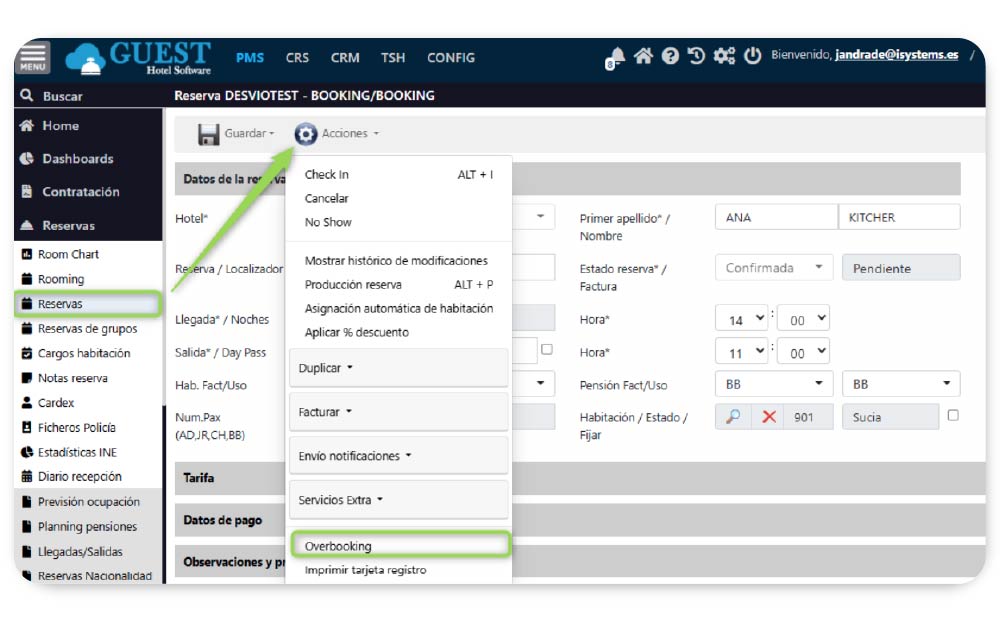Select Overbooking from the Acciones menu
Viewport: 1000px width, 624px height.
click(x=338, y=546)
